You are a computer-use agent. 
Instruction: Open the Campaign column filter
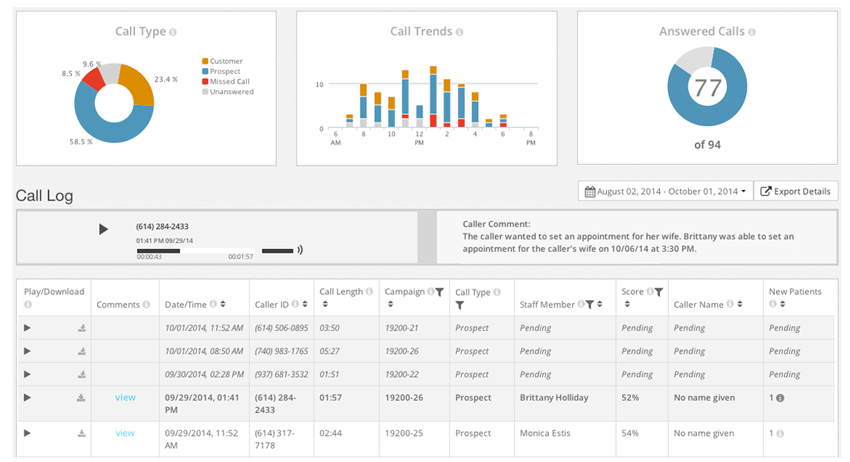[440, 292]
